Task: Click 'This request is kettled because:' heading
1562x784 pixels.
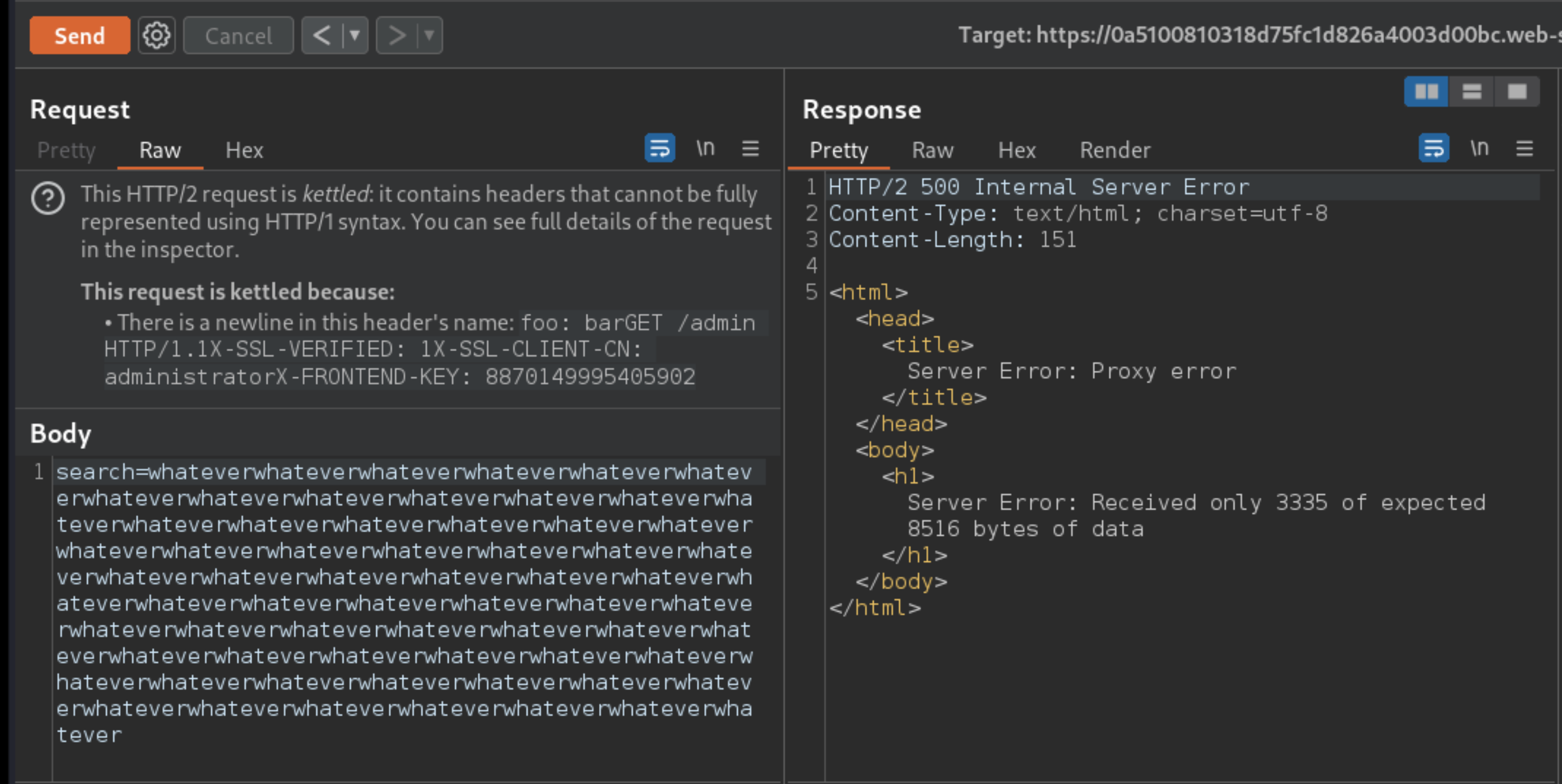Action: pos(238,292)
